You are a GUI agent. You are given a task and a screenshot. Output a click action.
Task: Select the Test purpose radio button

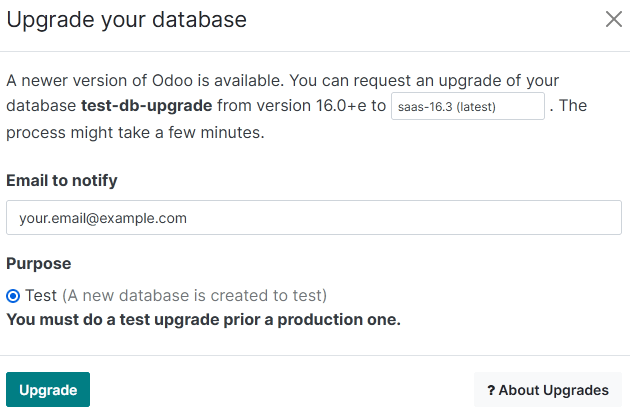(x=13, y=296)
